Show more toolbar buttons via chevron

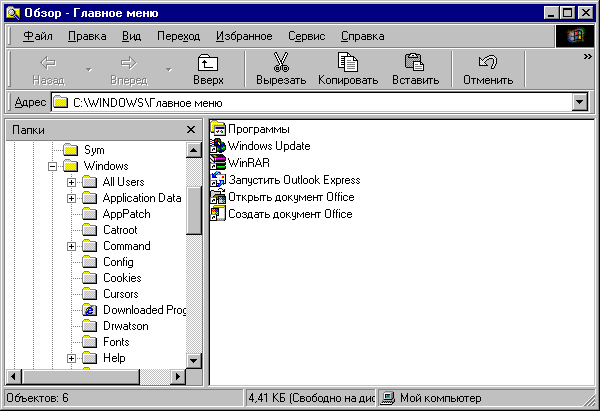(587, 57)
